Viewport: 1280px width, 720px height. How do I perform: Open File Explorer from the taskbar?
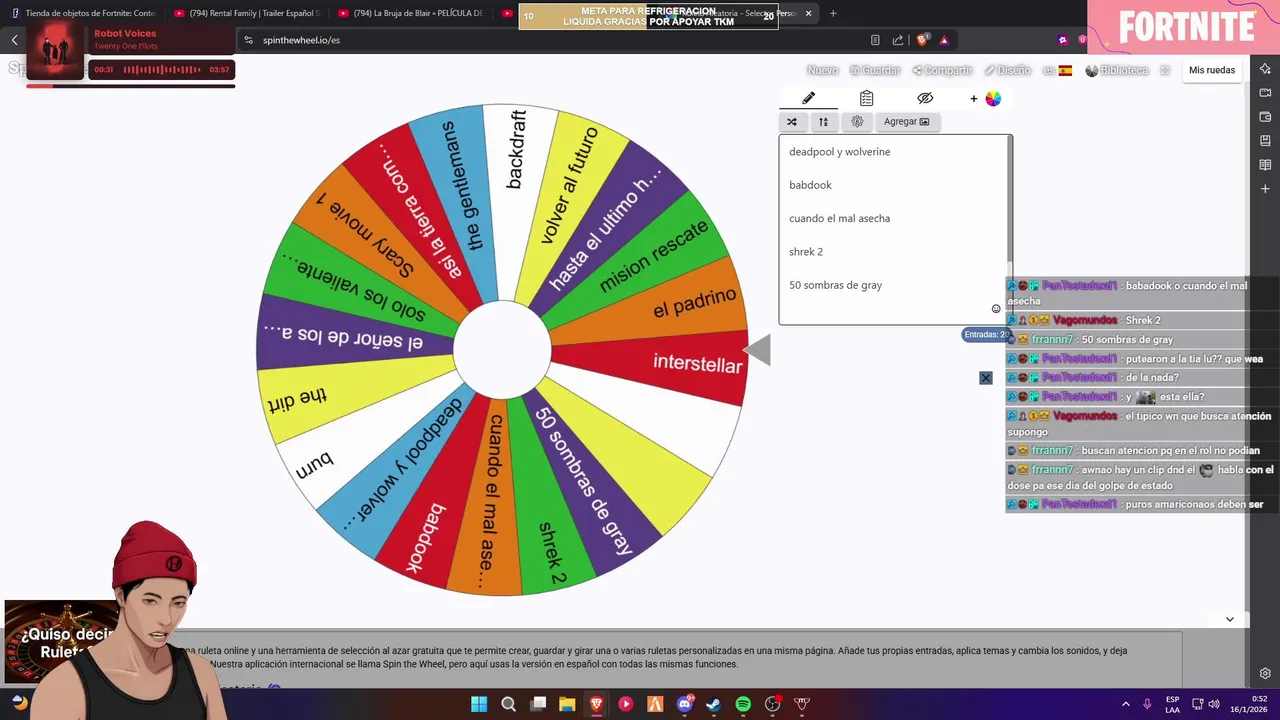[x=567, y=704]
